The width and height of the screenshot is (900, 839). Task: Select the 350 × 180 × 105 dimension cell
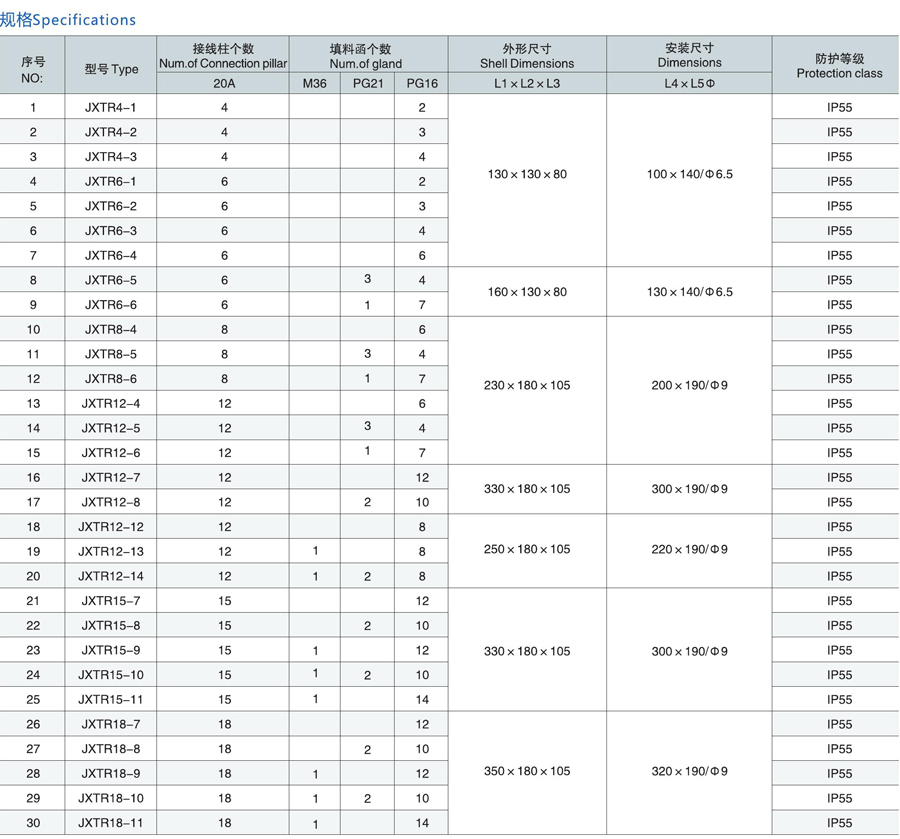tap(527, 771)
